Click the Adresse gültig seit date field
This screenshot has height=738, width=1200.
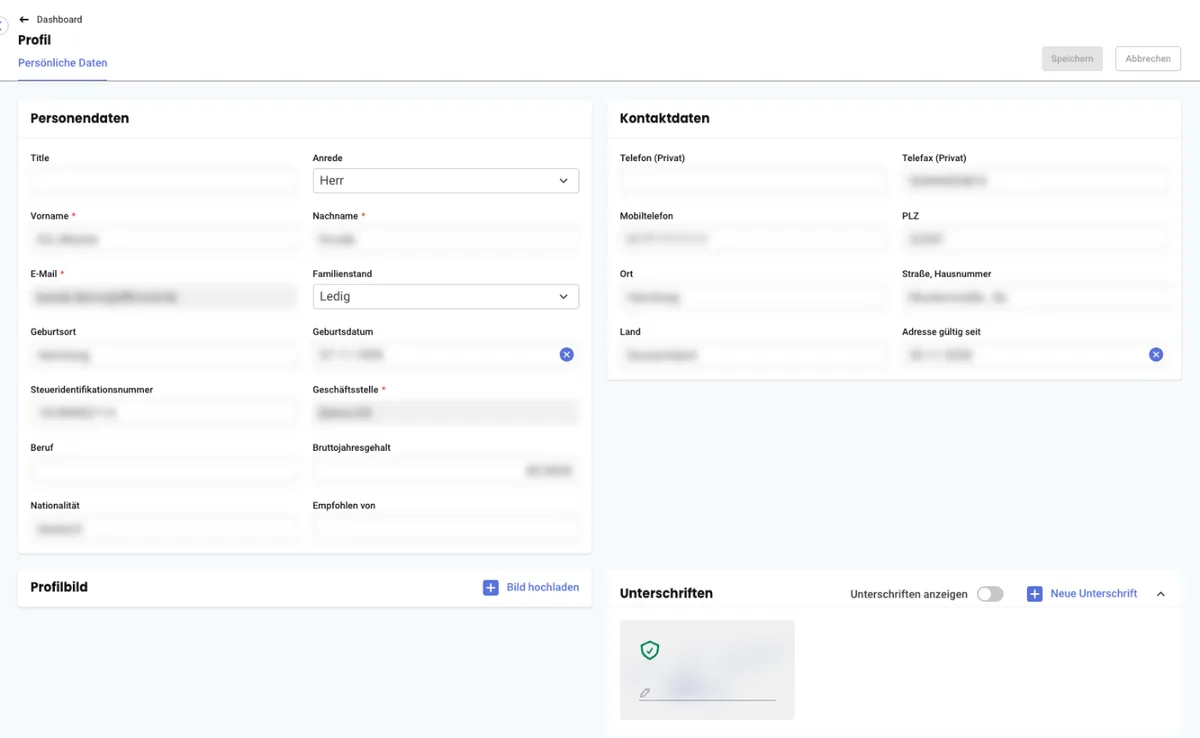(x=1036, y=355)
